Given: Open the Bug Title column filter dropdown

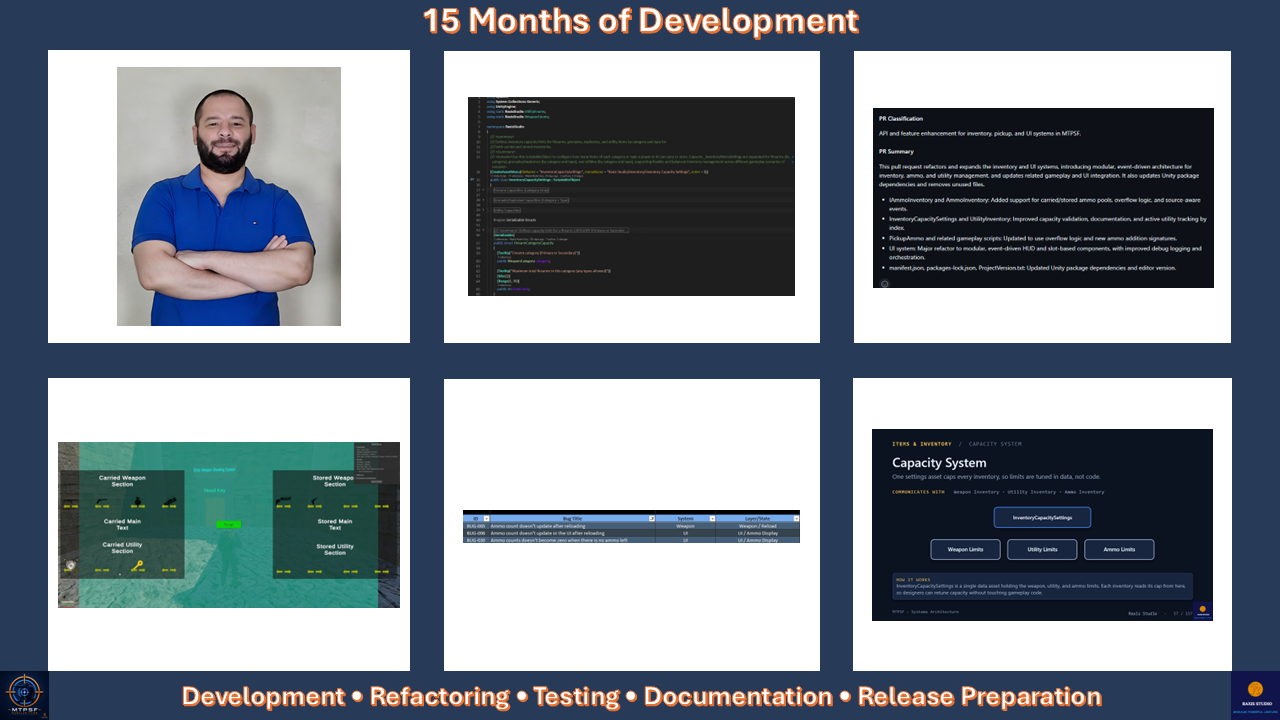Looking at the screenshot, I should click(652, 519).
